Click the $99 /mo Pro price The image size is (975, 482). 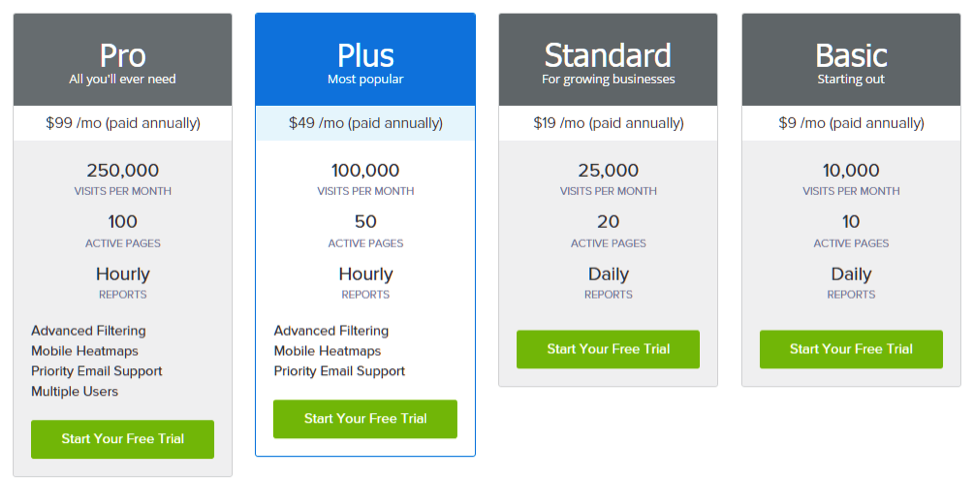point(123,123)
